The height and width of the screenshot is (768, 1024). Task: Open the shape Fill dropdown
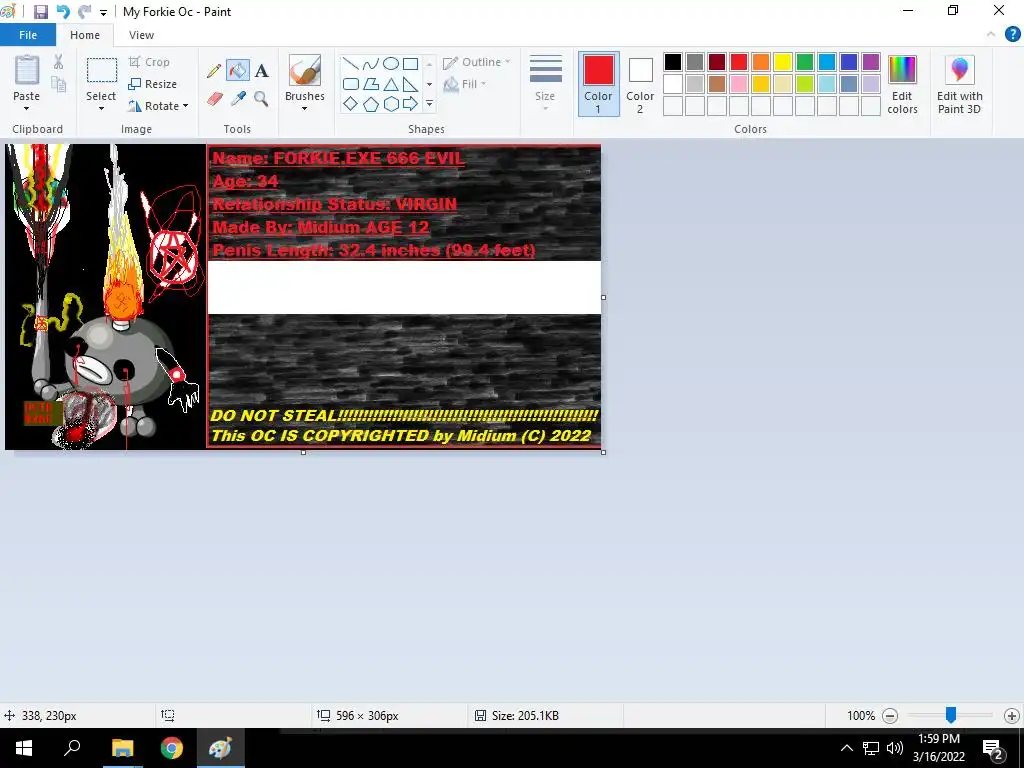click(x=465, y=84)
